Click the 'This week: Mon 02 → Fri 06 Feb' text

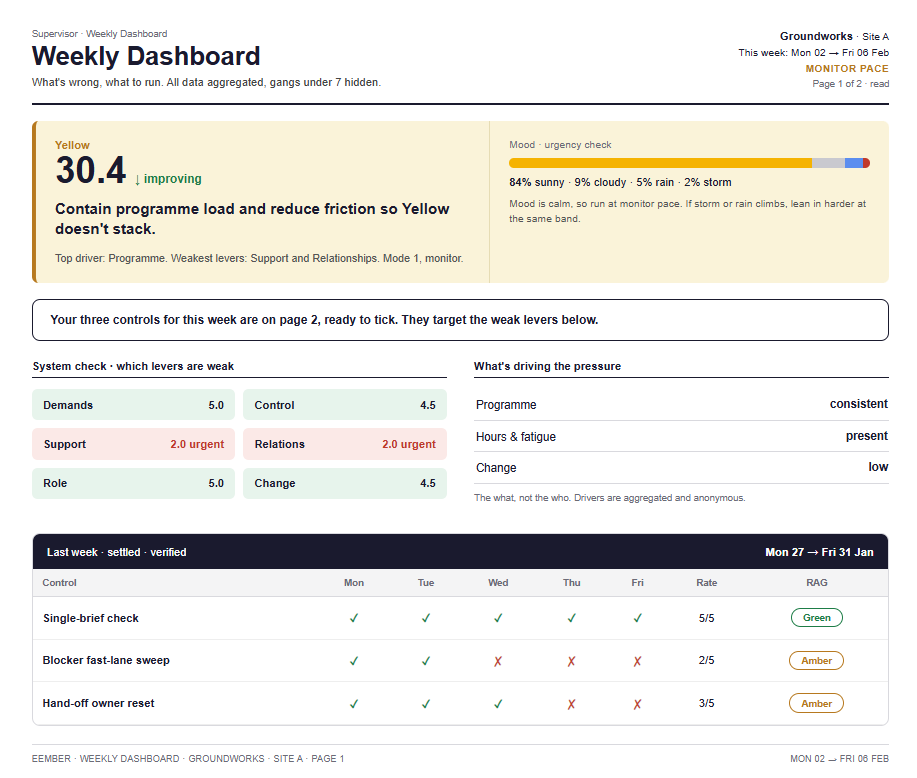tap(813, 53)
